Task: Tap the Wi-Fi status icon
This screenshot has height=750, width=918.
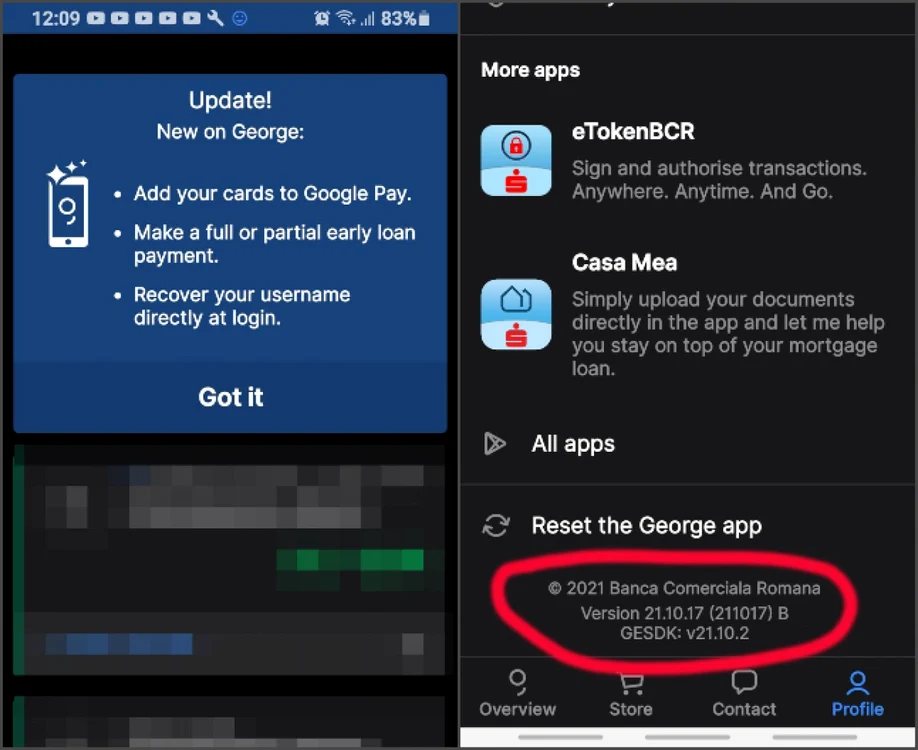Action: pyautogui.click(x=345, y=19)
